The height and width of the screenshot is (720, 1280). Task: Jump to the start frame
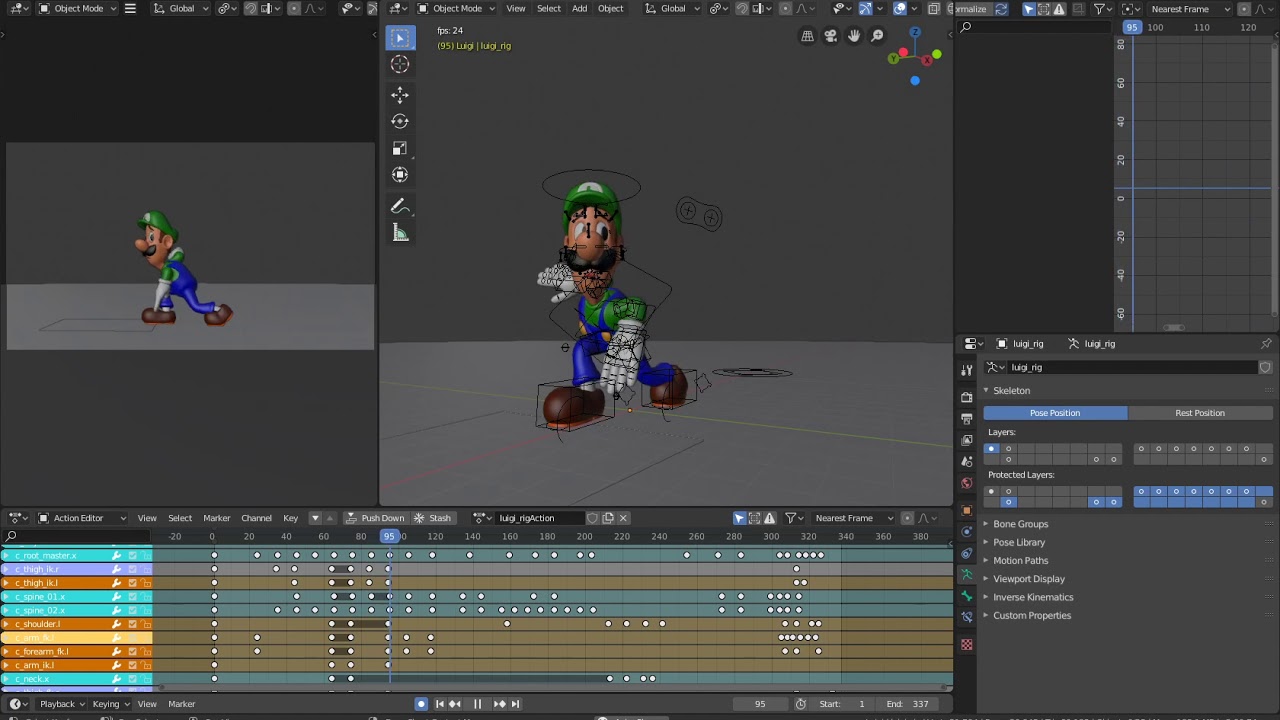click(439, 704)
